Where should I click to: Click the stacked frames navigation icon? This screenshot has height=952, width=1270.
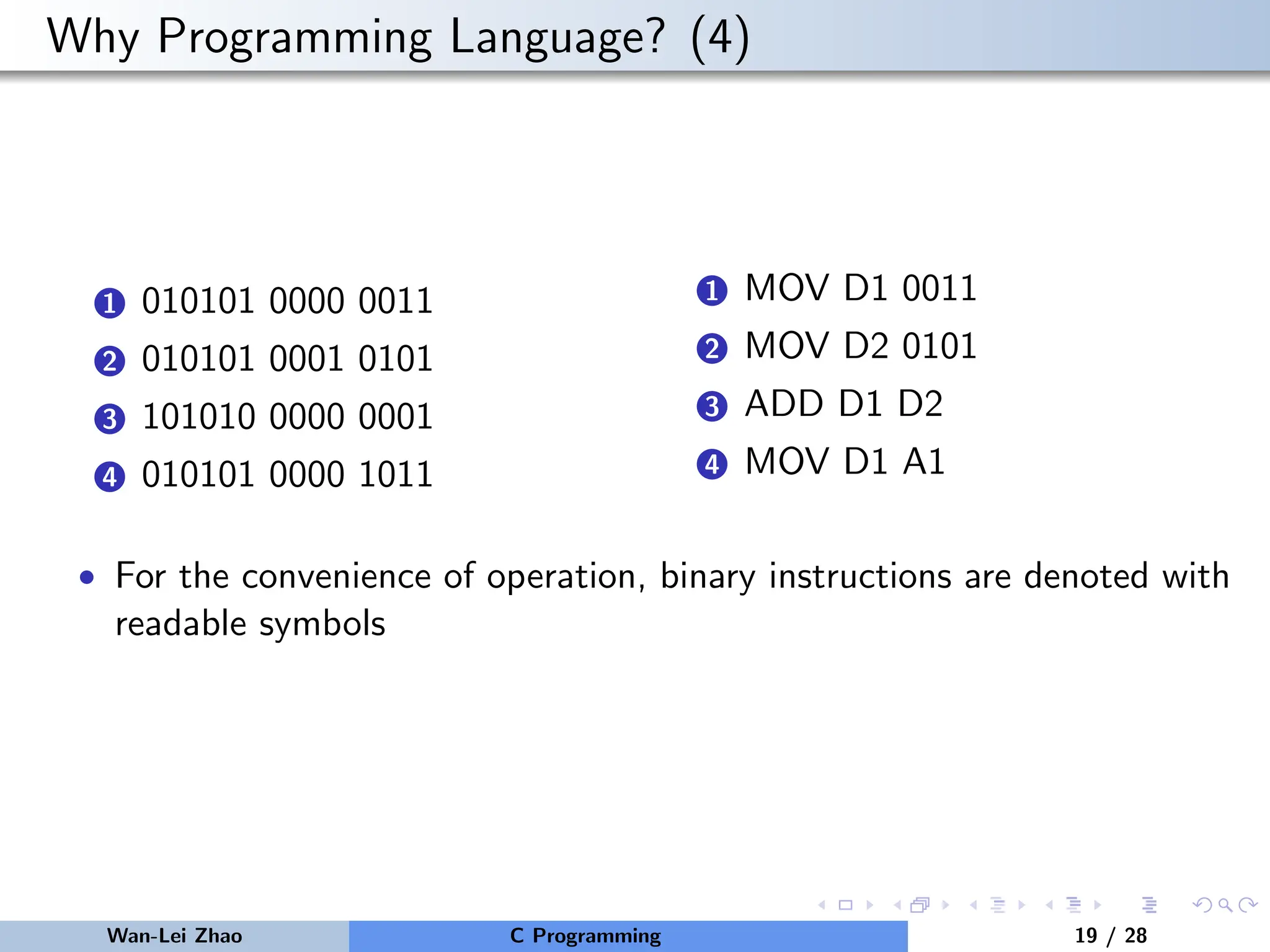pyautogui.click(x=920, y=905)
